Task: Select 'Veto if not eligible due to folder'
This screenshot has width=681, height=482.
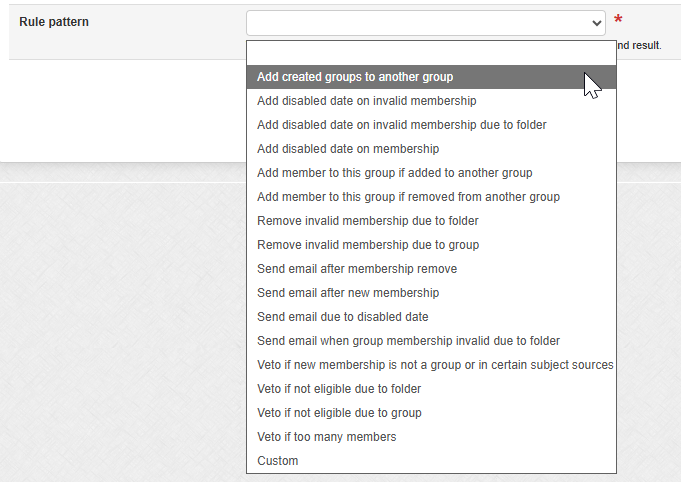Action: [339, 389]
